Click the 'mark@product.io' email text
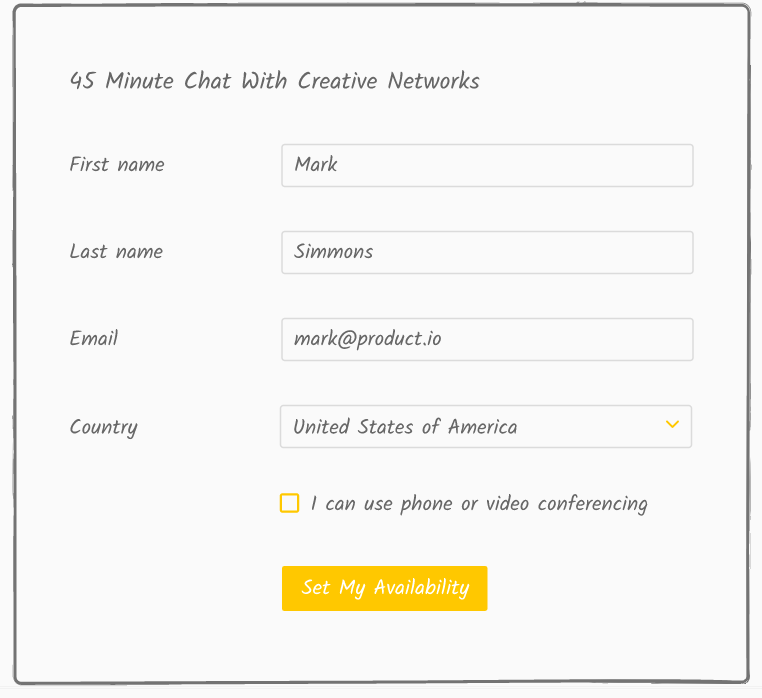The image size is (762, 698). pos(368,339)
